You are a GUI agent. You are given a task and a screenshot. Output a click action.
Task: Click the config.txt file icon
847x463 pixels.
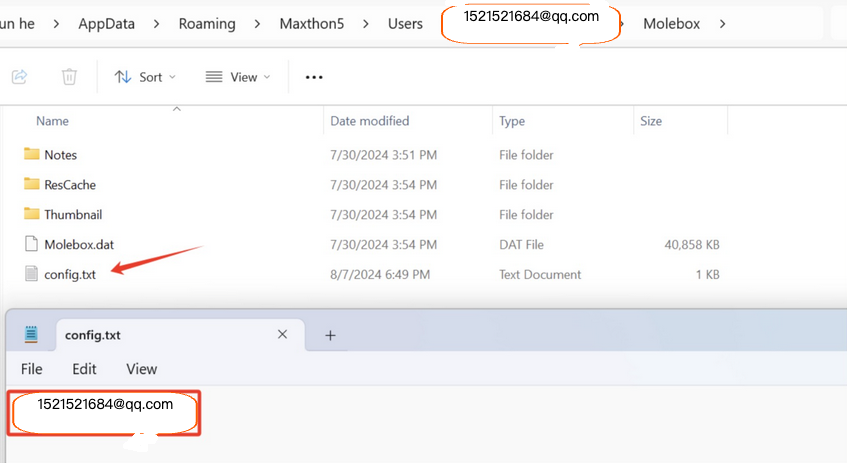(31, 275)
